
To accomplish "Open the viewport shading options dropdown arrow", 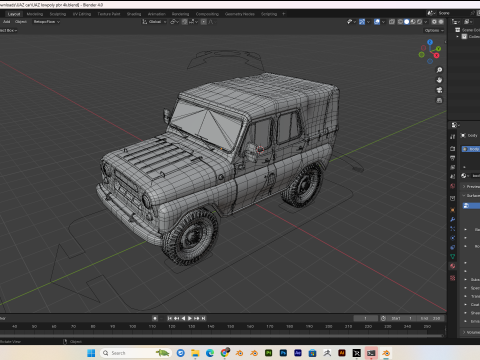I will tap(425, 22).
